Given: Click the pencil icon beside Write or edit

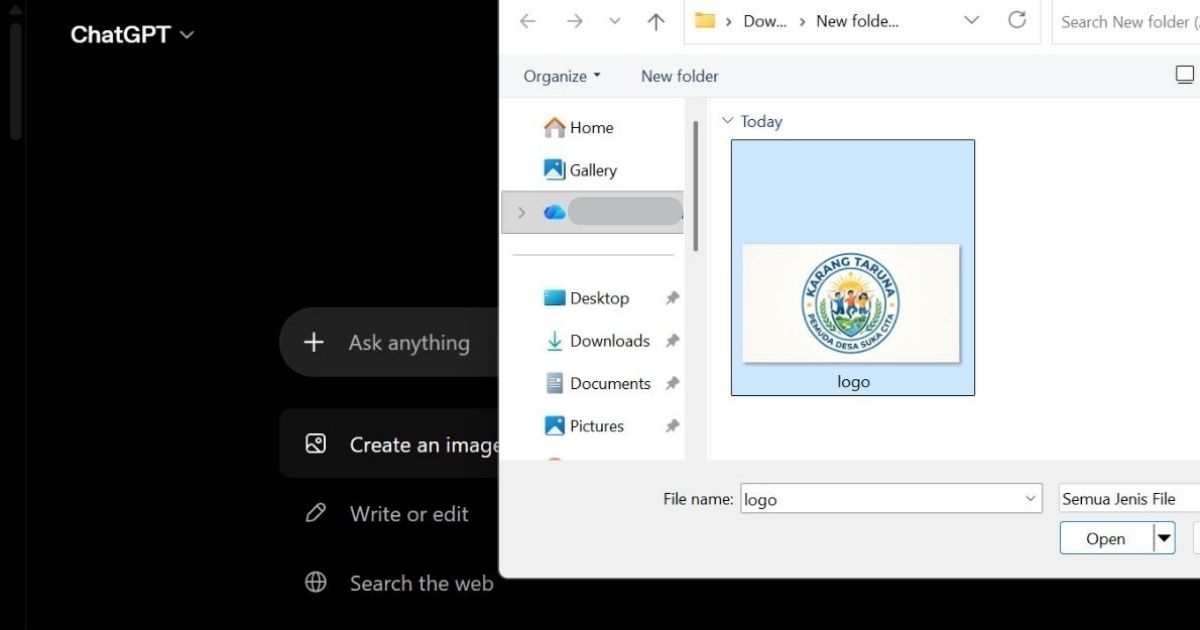Looking at the screenshot, I should point(315,513).
